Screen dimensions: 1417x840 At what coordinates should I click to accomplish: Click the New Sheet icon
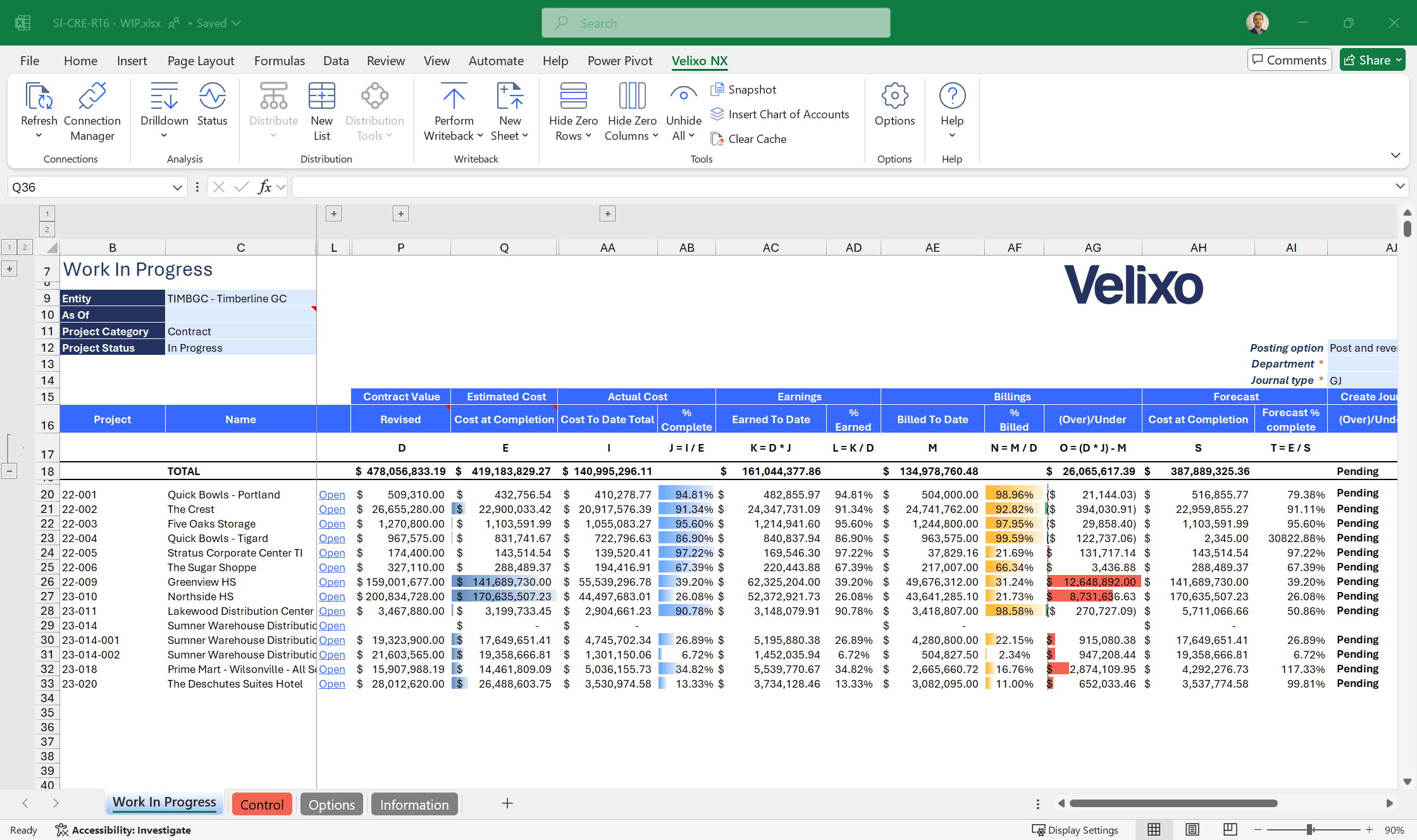(x=510, y=96)
